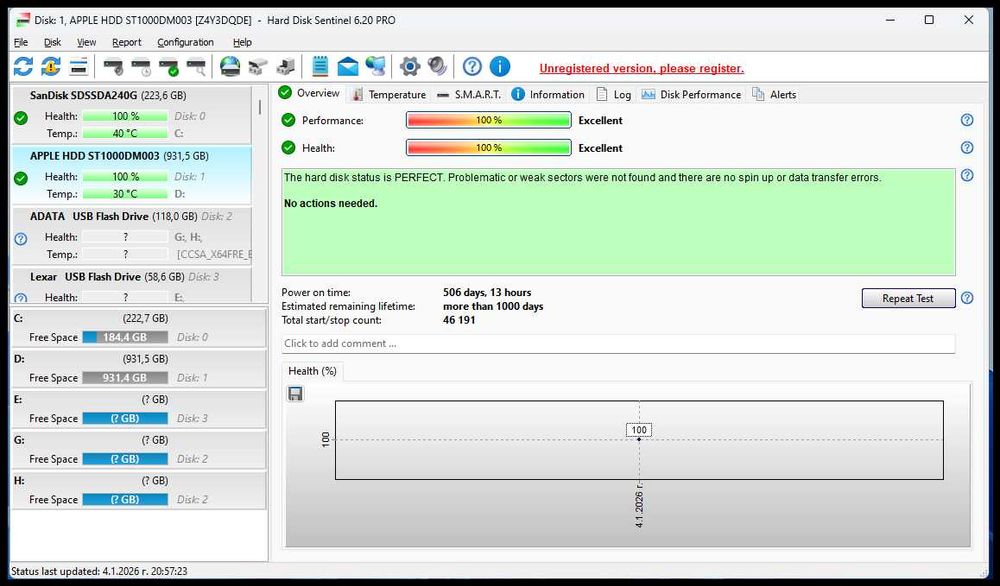
Task: Click the globe with monitor network icon
Action: (x=376, y=66)
